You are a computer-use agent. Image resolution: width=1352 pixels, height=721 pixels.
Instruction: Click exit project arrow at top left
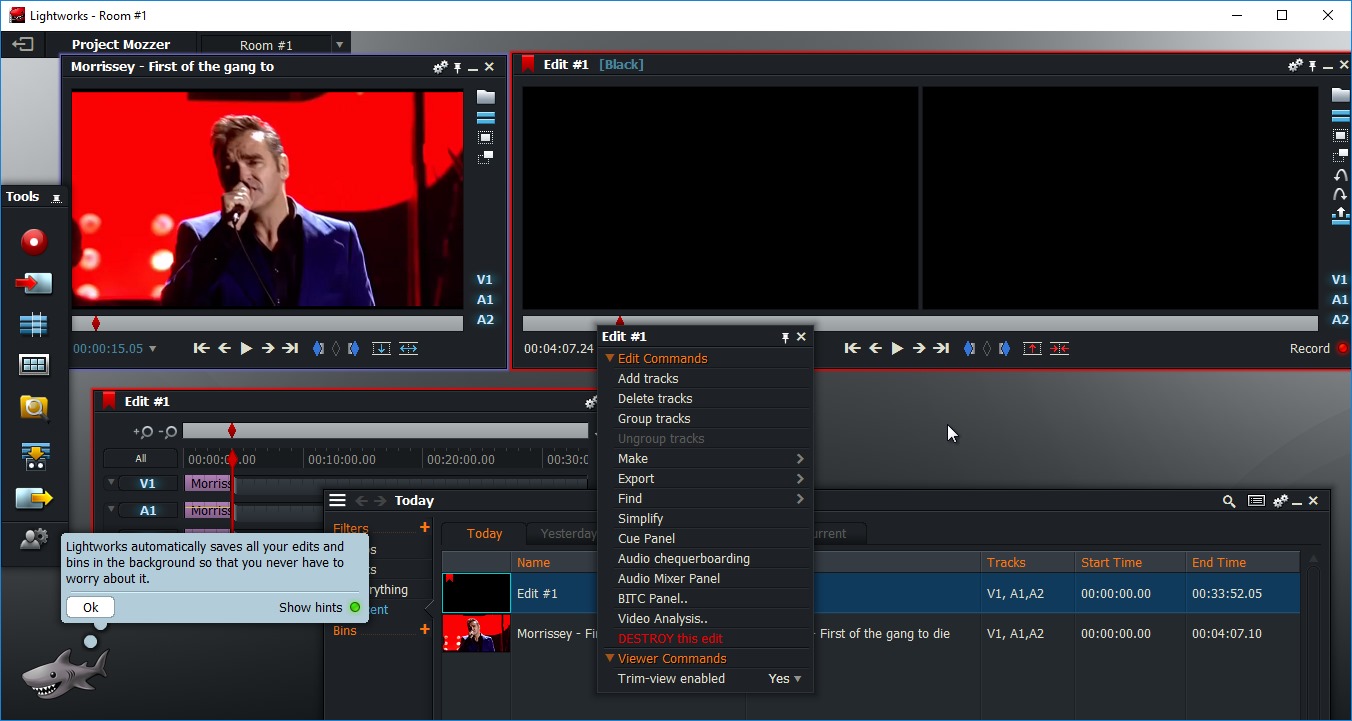pyautogui.click(x=22, y=44)
